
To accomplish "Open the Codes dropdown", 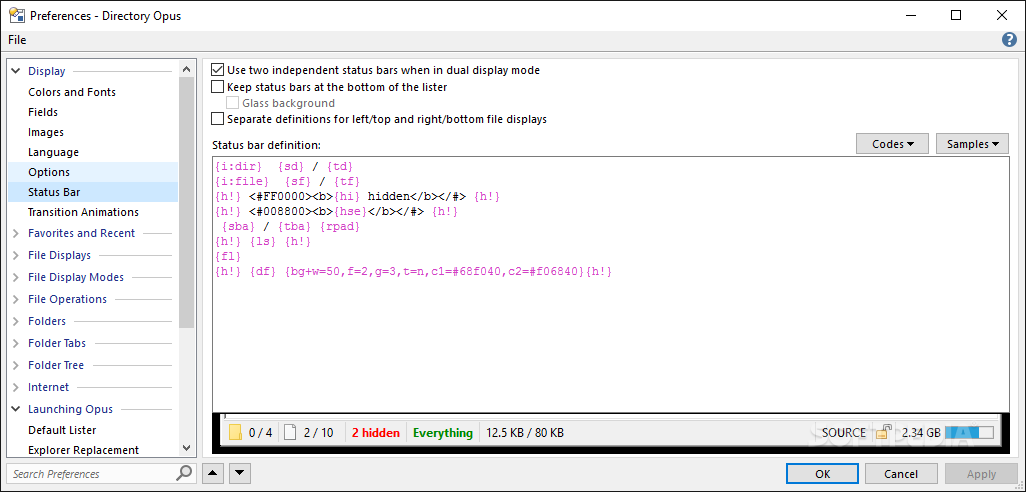I will pos(892,144).
